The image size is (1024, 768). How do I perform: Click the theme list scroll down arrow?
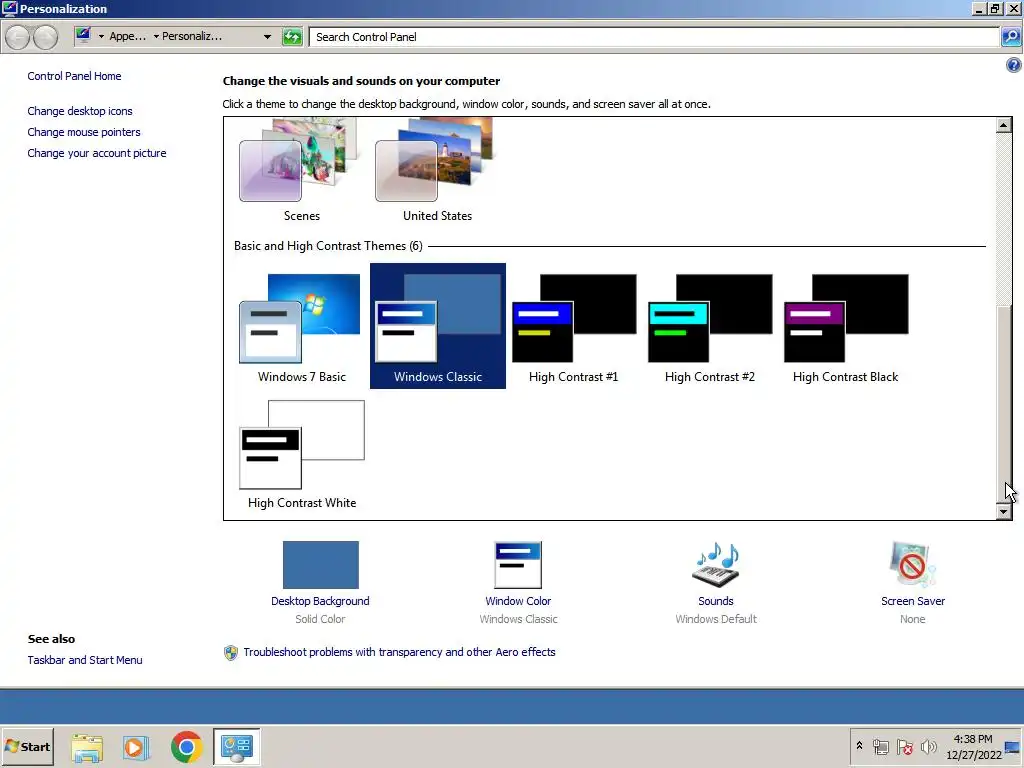pos(1004,512)
